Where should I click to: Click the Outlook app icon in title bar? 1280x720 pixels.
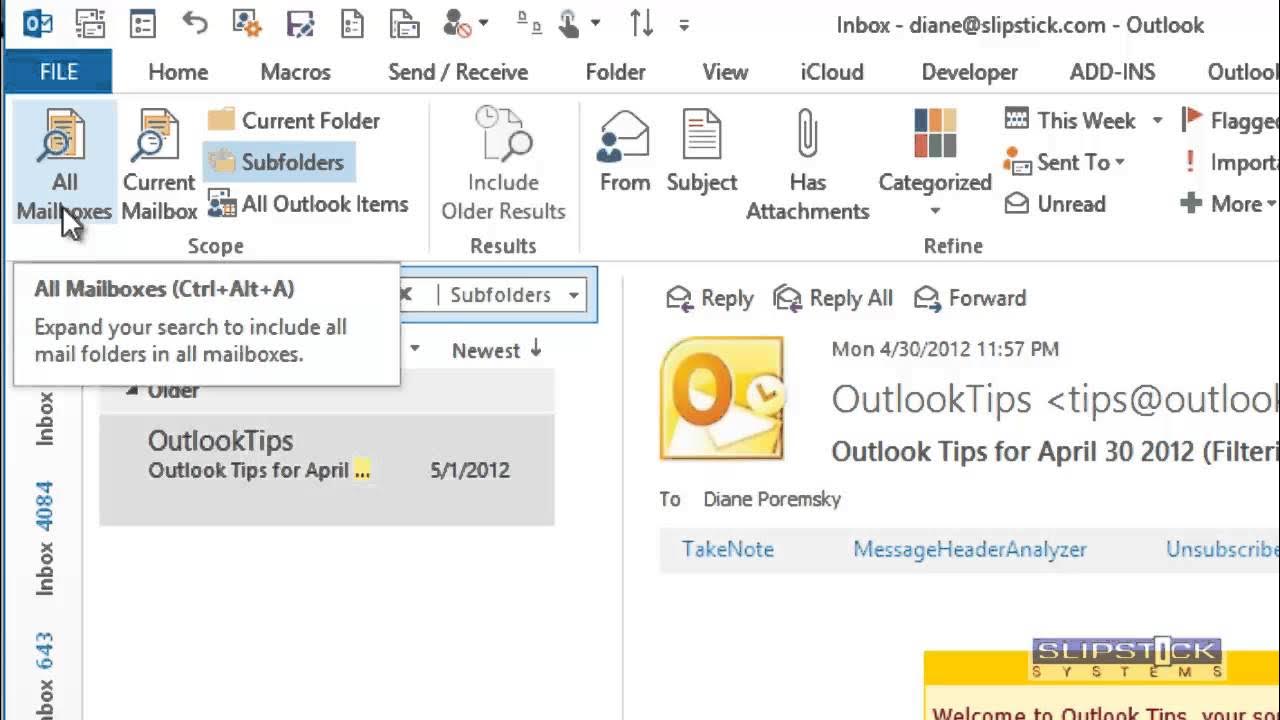[37, 24]
